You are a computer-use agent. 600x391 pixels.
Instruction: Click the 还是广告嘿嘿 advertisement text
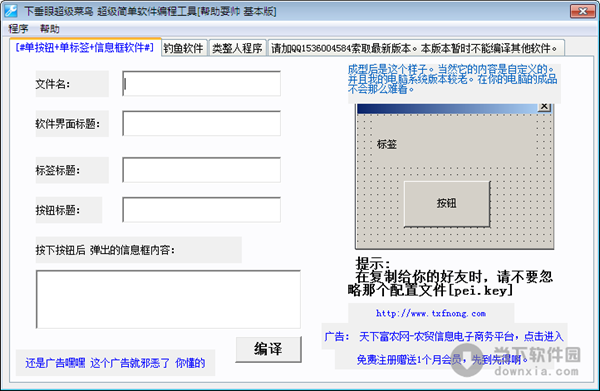point(115,363)
